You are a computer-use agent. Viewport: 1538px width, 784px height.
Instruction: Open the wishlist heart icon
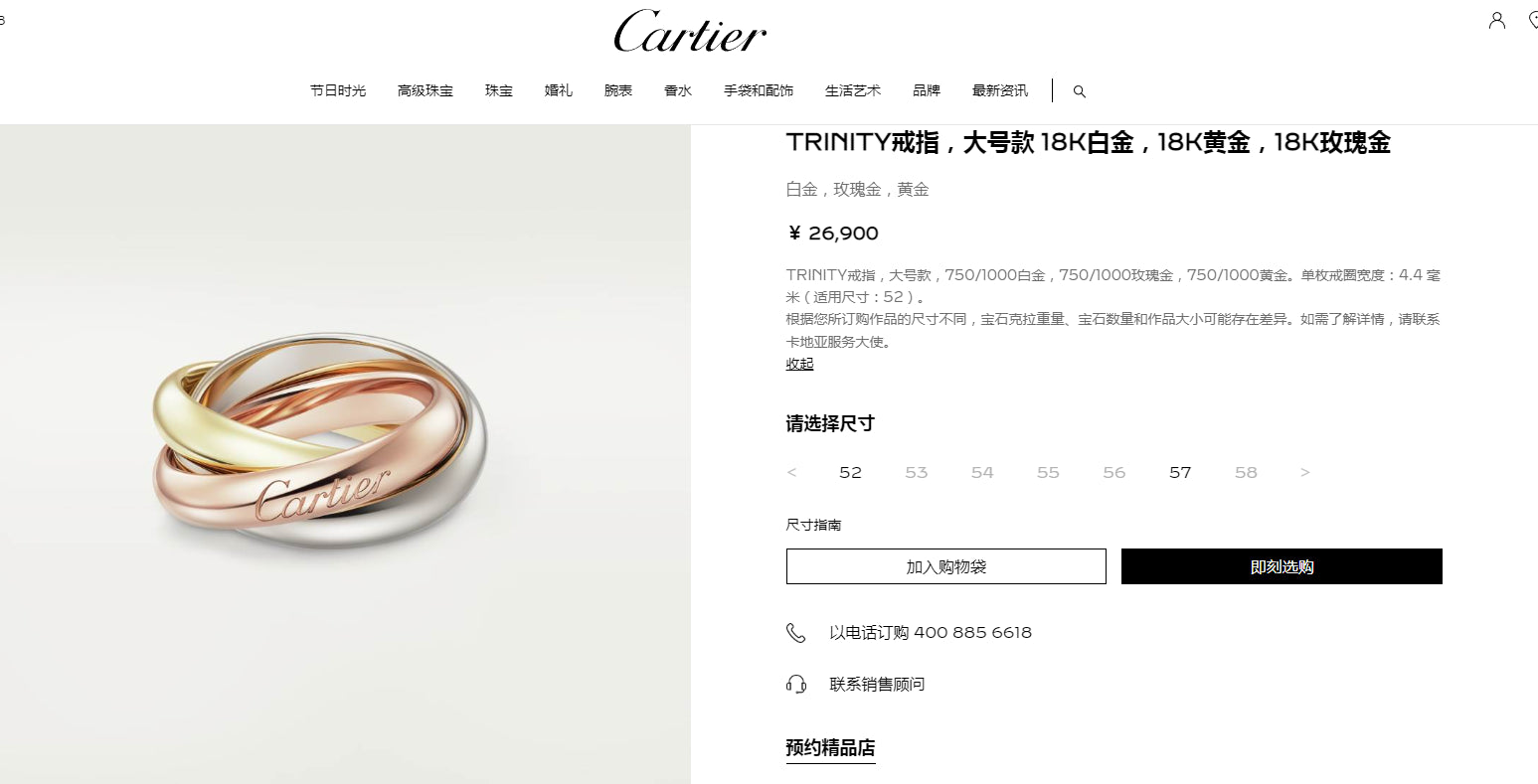(1533, 20)
